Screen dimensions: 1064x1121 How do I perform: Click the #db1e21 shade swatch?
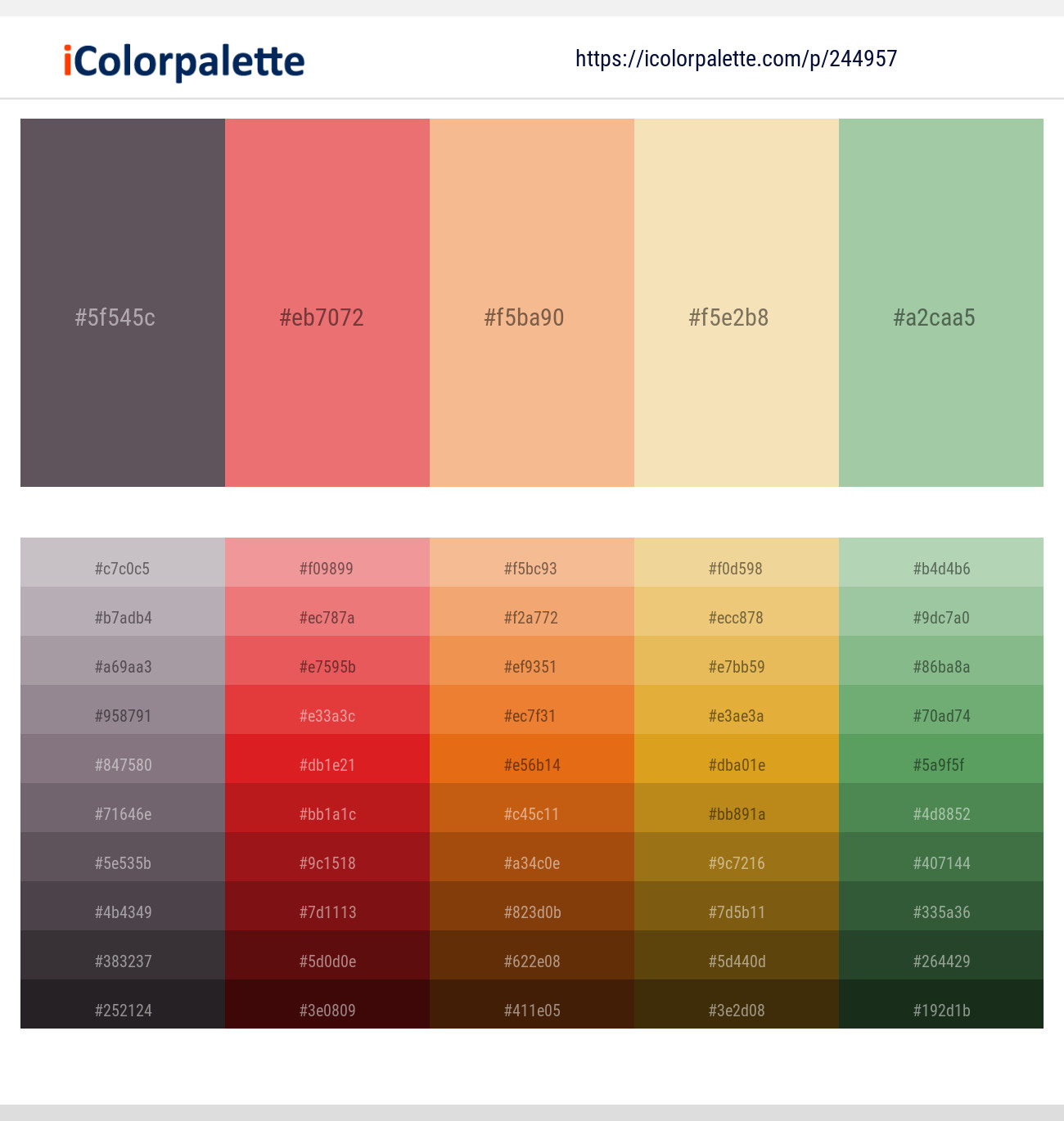pyautogui.click(x=327, y=765)
